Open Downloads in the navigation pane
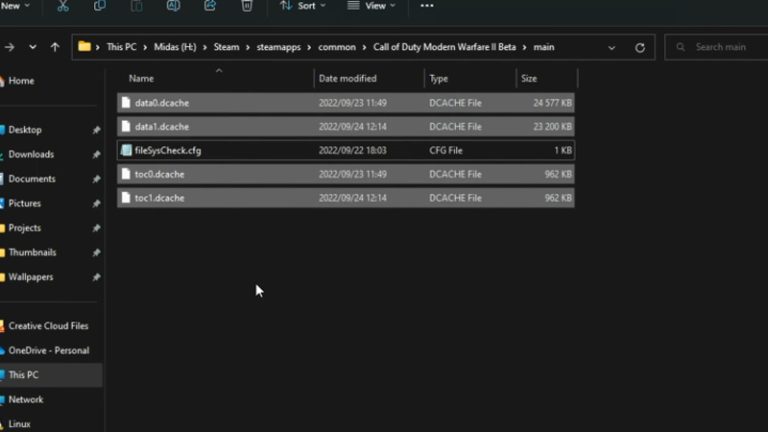768x432 pixels. pyautogui.click(x=31, y=154)
